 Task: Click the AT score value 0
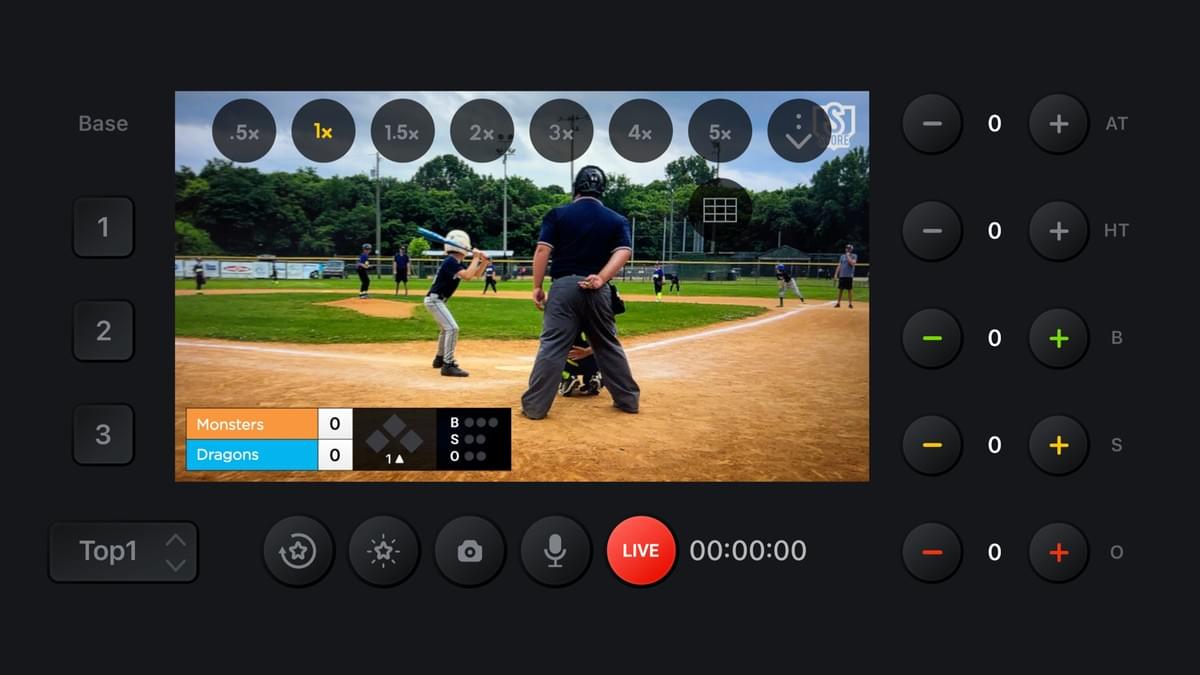(x=995, y=124)
